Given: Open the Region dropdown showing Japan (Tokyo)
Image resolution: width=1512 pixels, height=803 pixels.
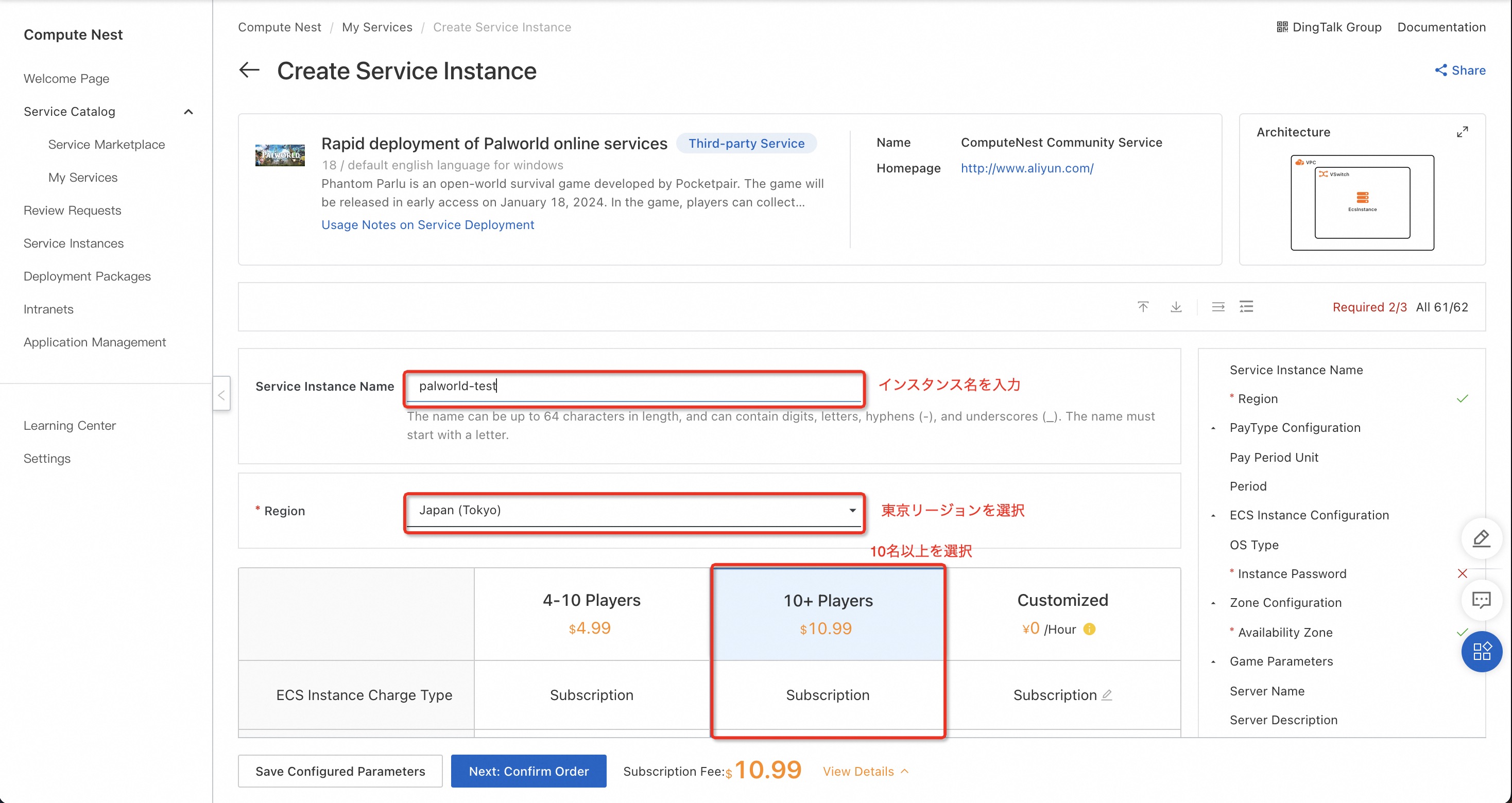Looking at the screenshot, I should [634, 510].
